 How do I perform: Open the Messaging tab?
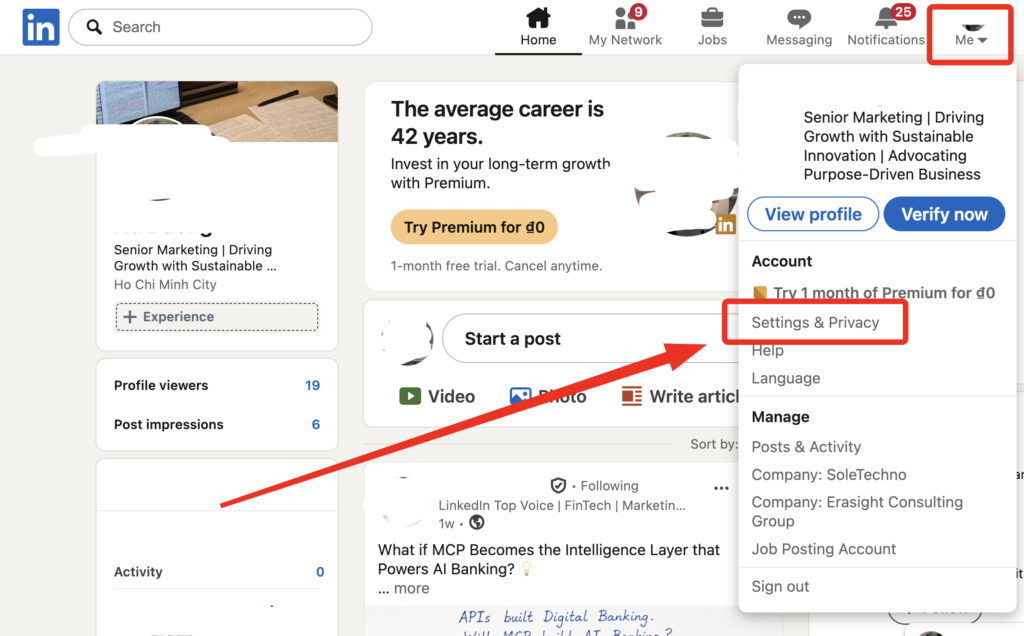point(799,27)
